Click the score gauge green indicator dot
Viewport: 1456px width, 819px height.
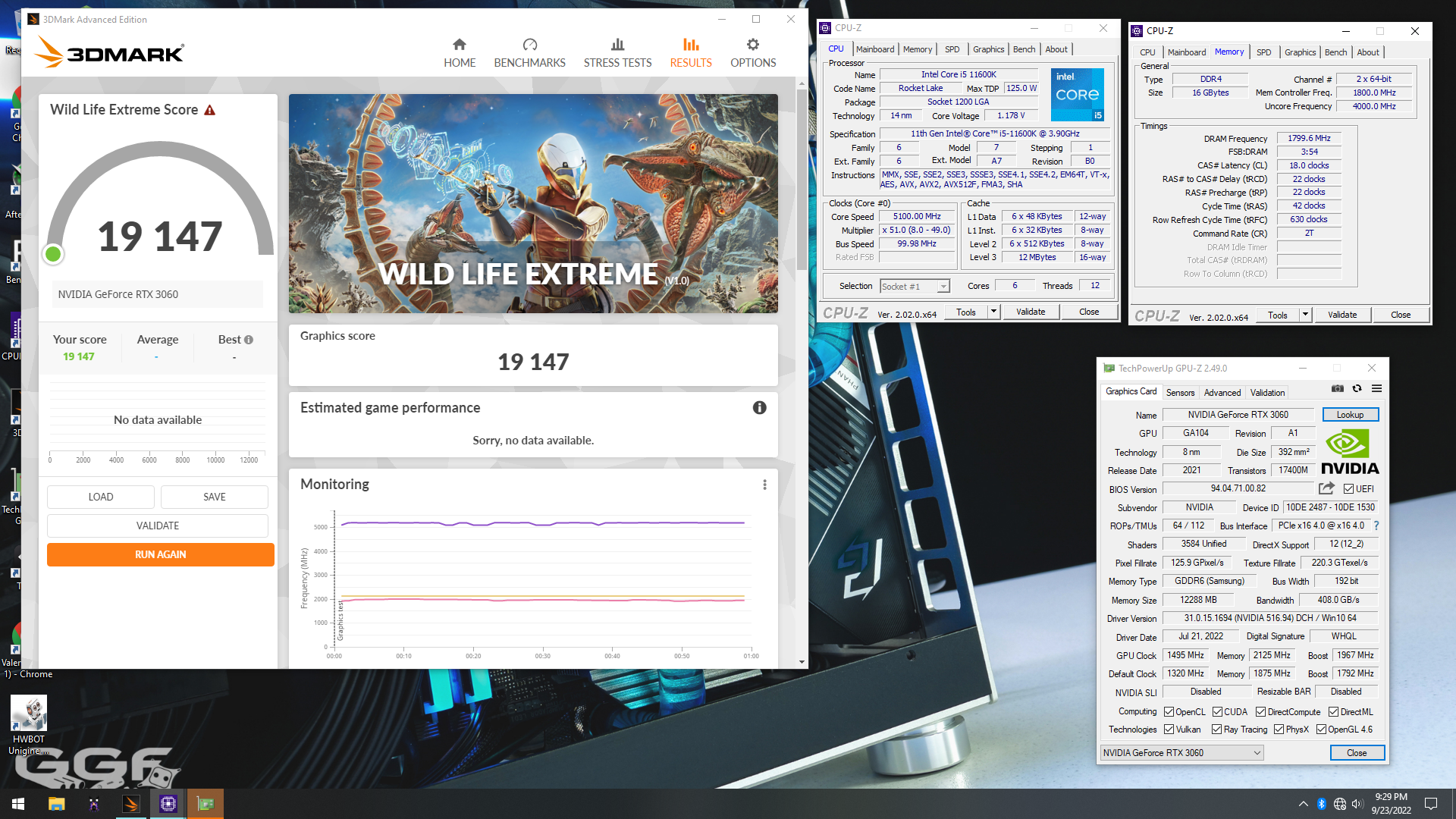(53, 254)
